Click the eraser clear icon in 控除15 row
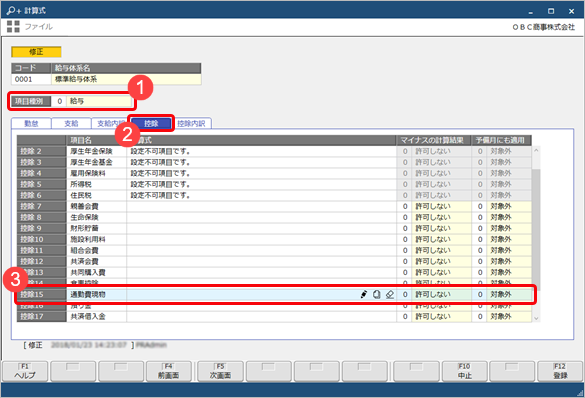Screen dimensions: 585x398 pyautogui.click(x=390, y=294)
